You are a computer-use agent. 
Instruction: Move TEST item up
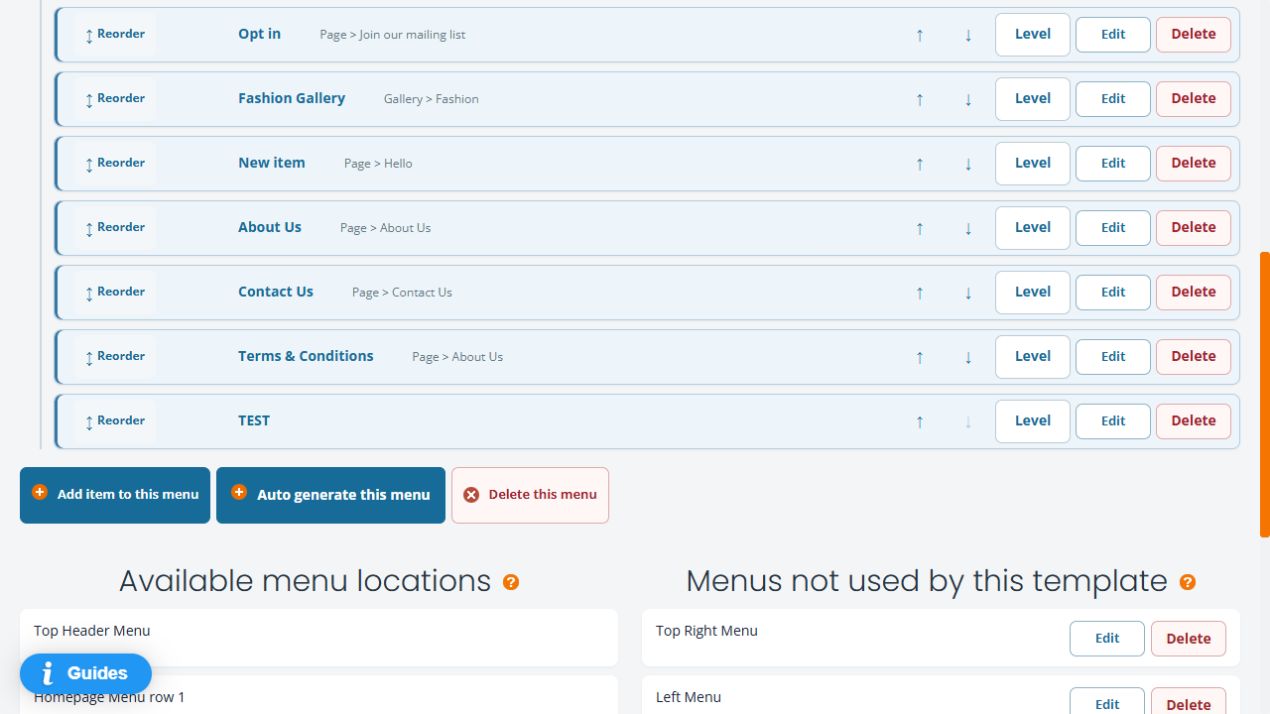(x=920, y=422)
